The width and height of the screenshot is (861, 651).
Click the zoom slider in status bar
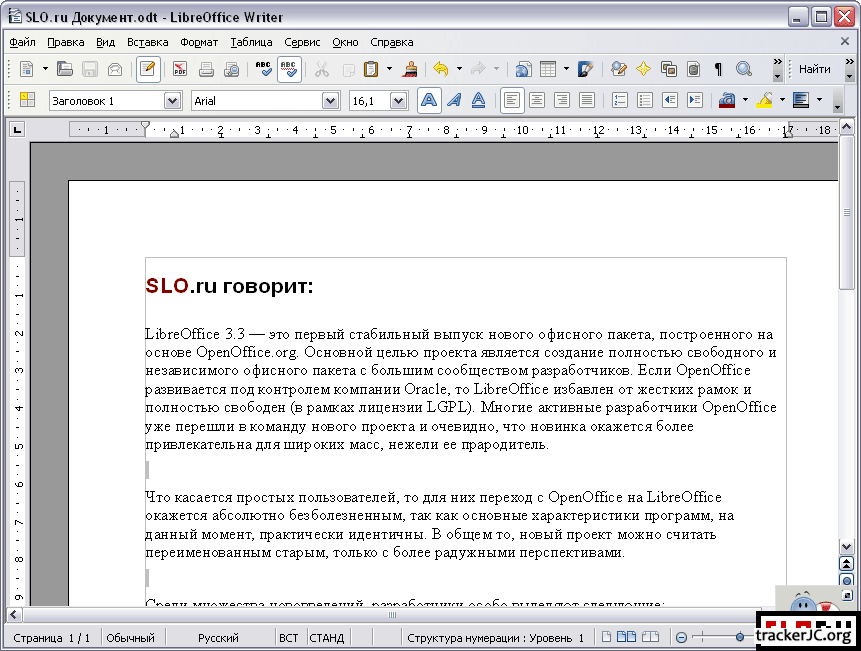[x=739, y=637]
